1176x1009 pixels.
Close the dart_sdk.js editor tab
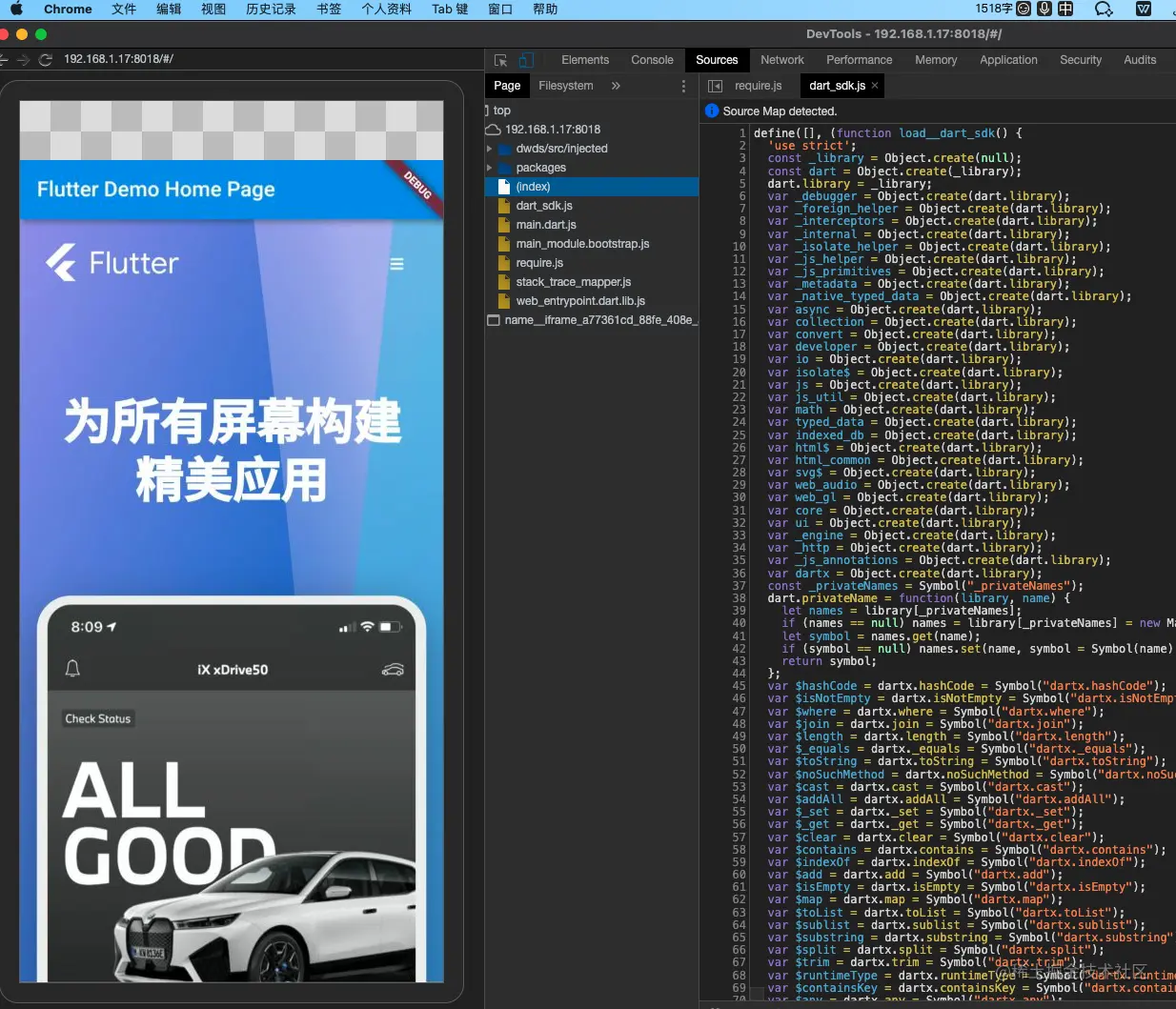tap(875, 86)
